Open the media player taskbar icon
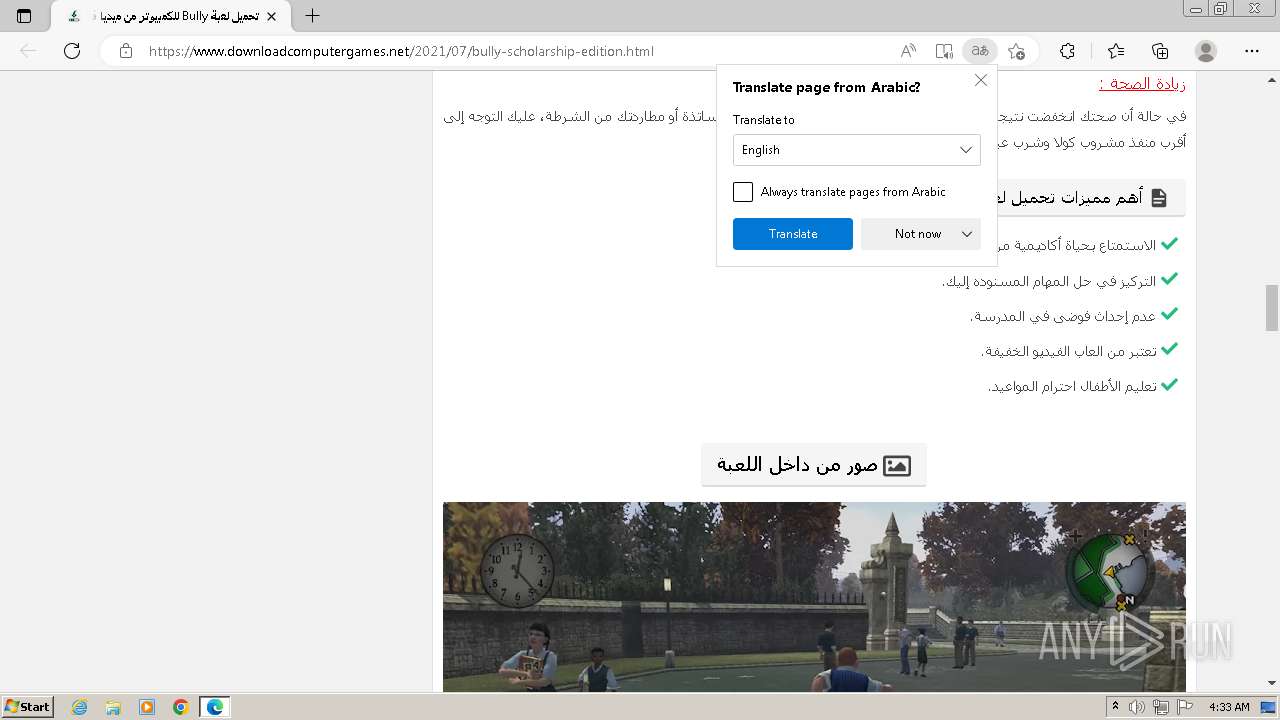The width and height of the screenshot is (1280, 720). tap(147, 707)
